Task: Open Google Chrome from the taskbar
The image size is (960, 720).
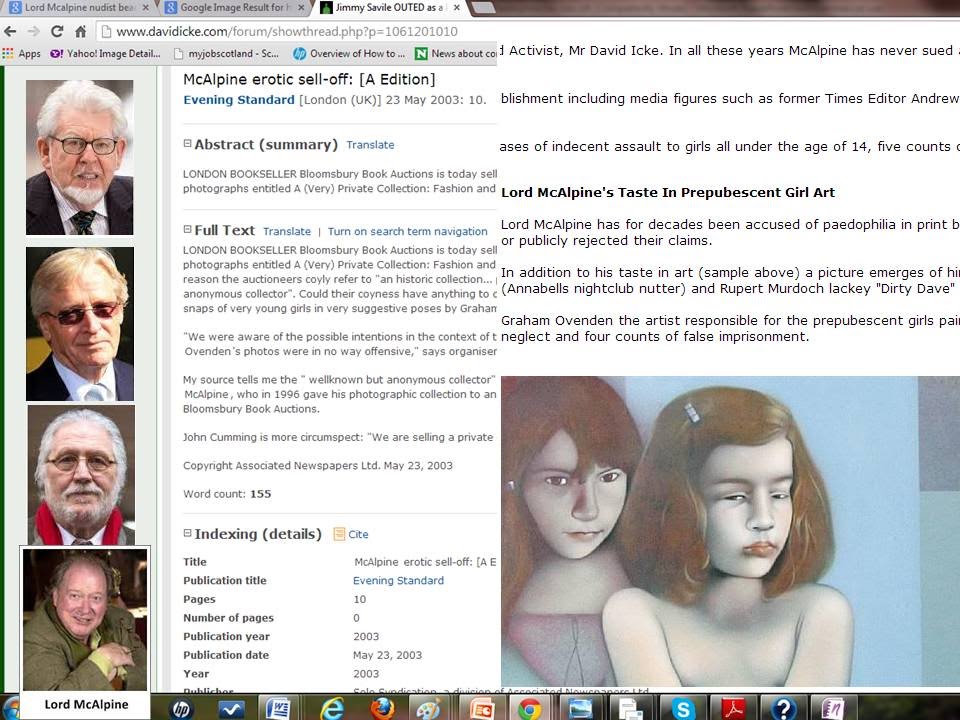Action: [x=529, y=708]
